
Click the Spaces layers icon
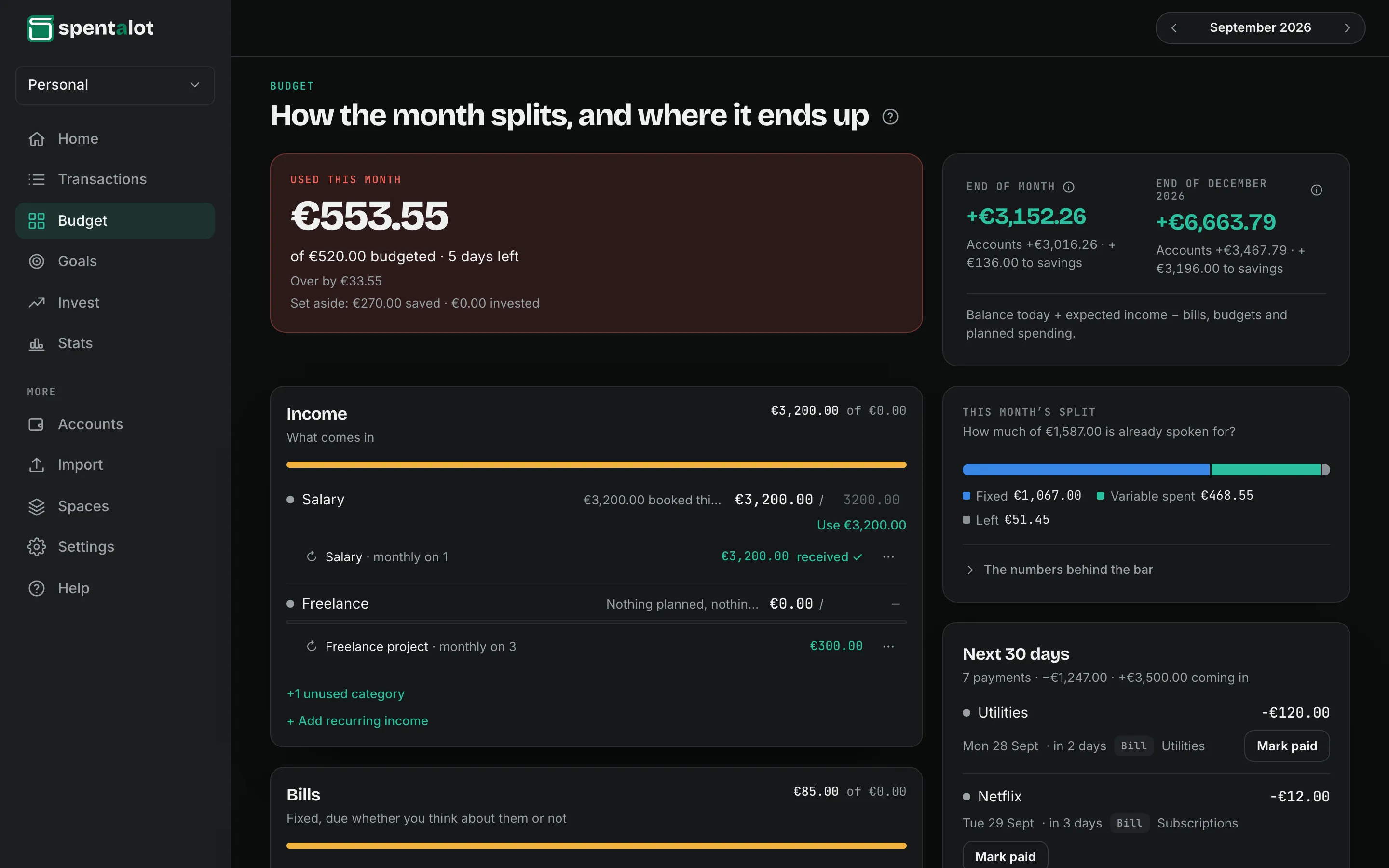pyautogui.click(x=37, y=506)
